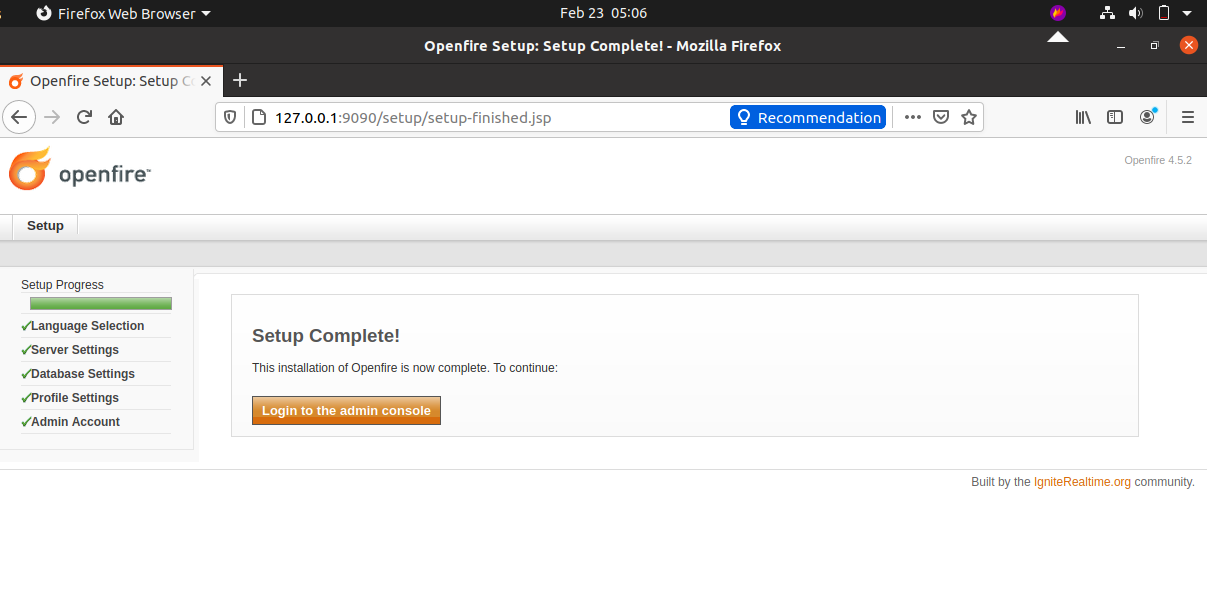The height and width of the screenshot is (592, 1207).
Task: Open the Feb 23 05:06 clock menu
Action: (603, 13)
